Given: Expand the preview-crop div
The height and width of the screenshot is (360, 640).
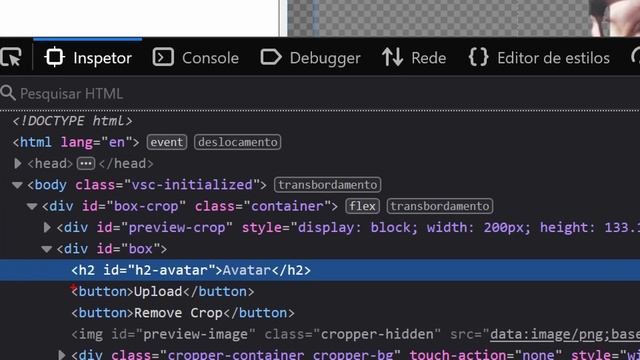Looking at the screenshot, I should [x=47, y=227].
